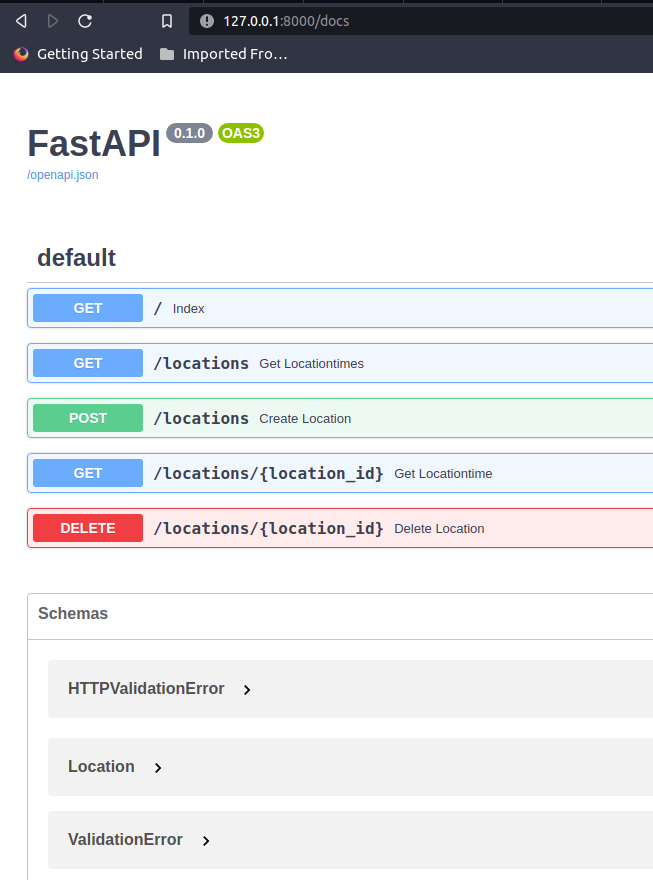Click the Getting Started bookmark label
The image size is (653, 880).
90,54
